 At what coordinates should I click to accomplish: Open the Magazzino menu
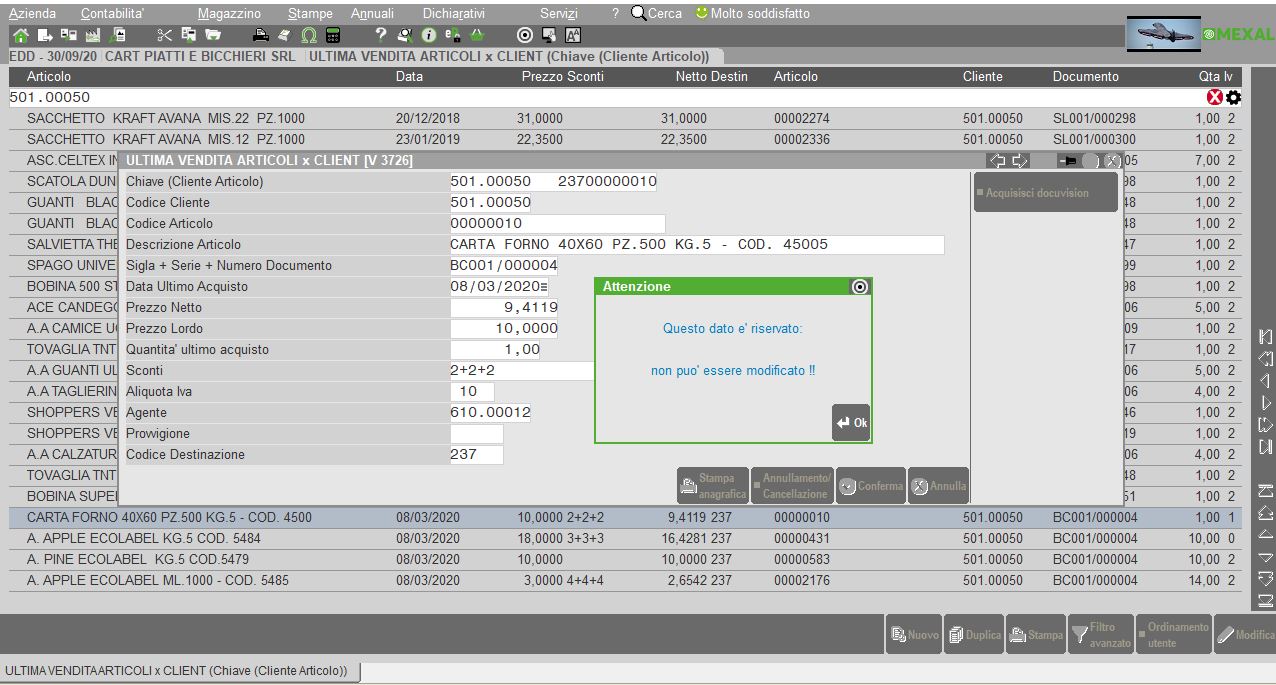click(229, 14)
